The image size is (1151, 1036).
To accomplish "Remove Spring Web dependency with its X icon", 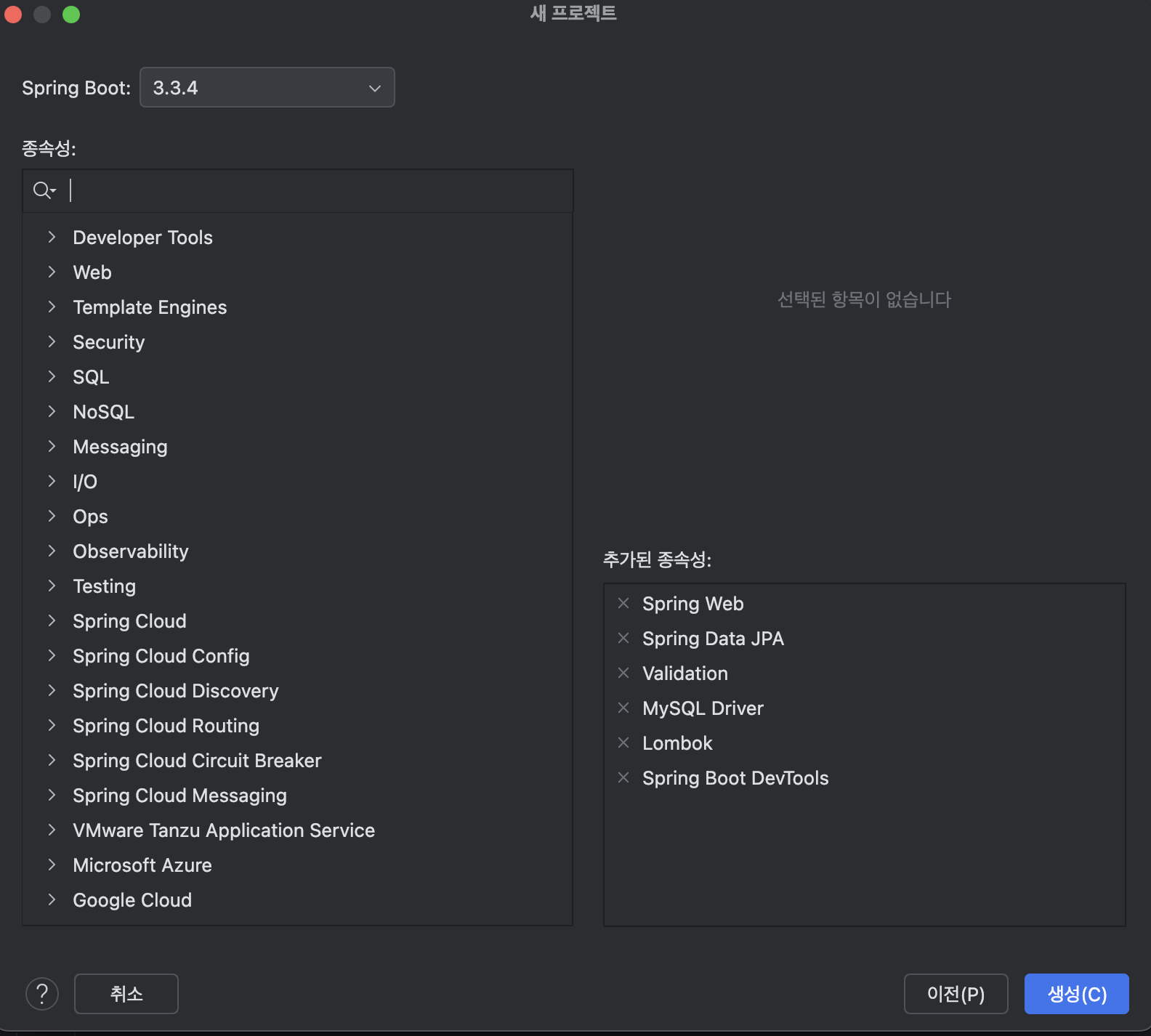I will pyautogui.click(x=623, y=603).
